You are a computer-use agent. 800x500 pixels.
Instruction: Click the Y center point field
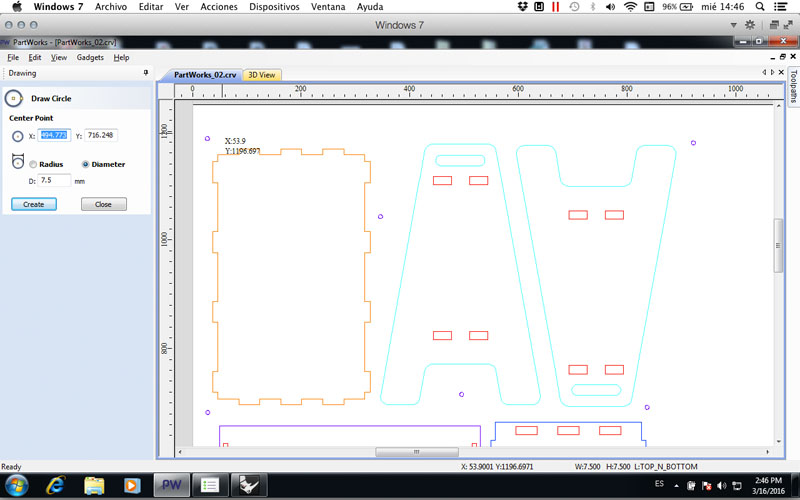(101, 135)
